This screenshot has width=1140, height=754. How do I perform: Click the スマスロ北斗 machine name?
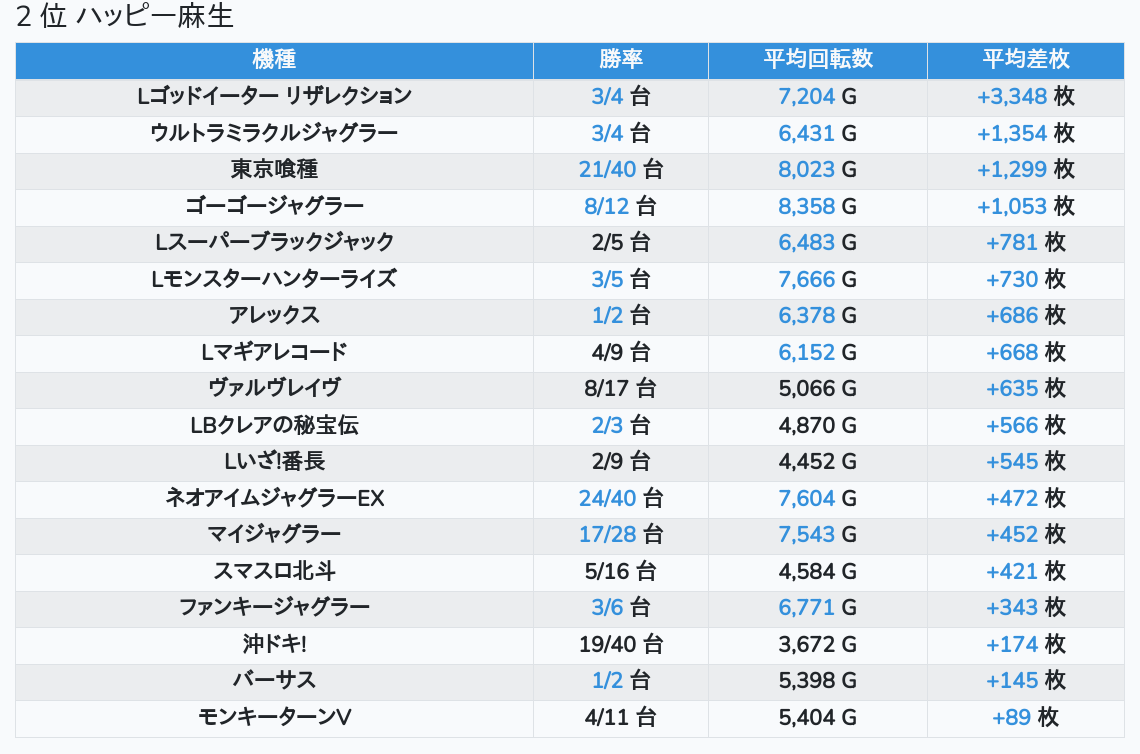(274, 571)
